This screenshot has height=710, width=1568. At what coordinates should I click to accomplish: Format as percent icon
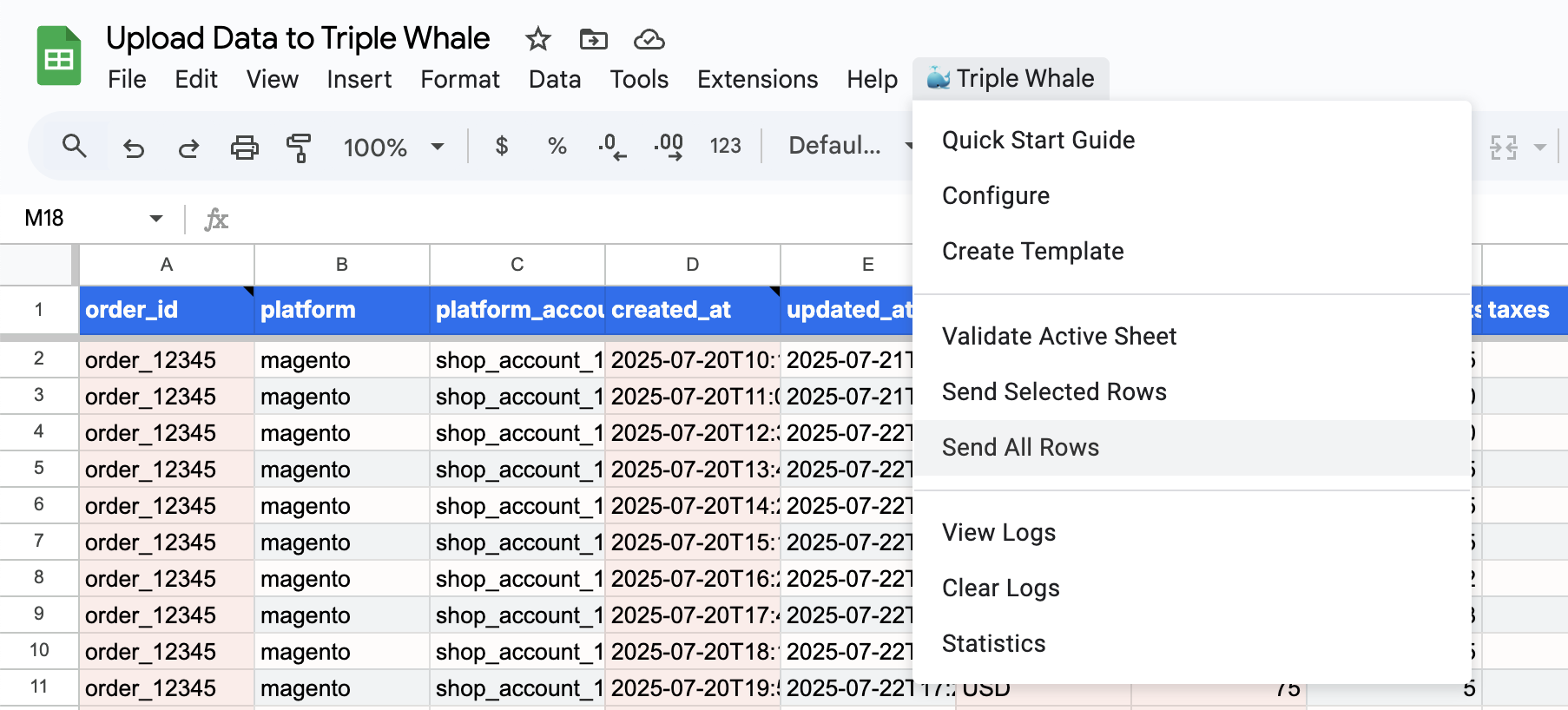pos(557,146)
